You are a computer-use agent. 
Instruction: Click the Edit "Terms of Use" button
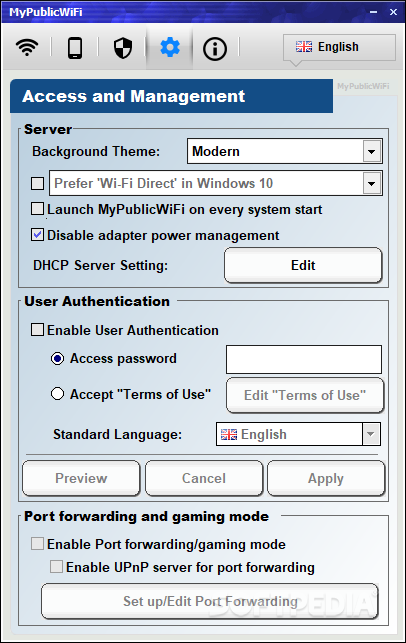click(x=305, y=395)
